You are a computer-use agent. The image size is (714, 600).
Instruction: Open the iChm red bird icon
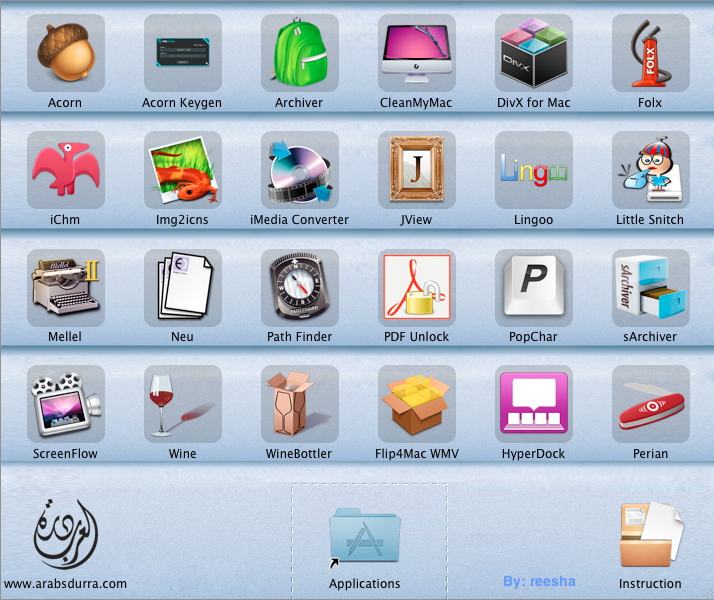[66, 170]
